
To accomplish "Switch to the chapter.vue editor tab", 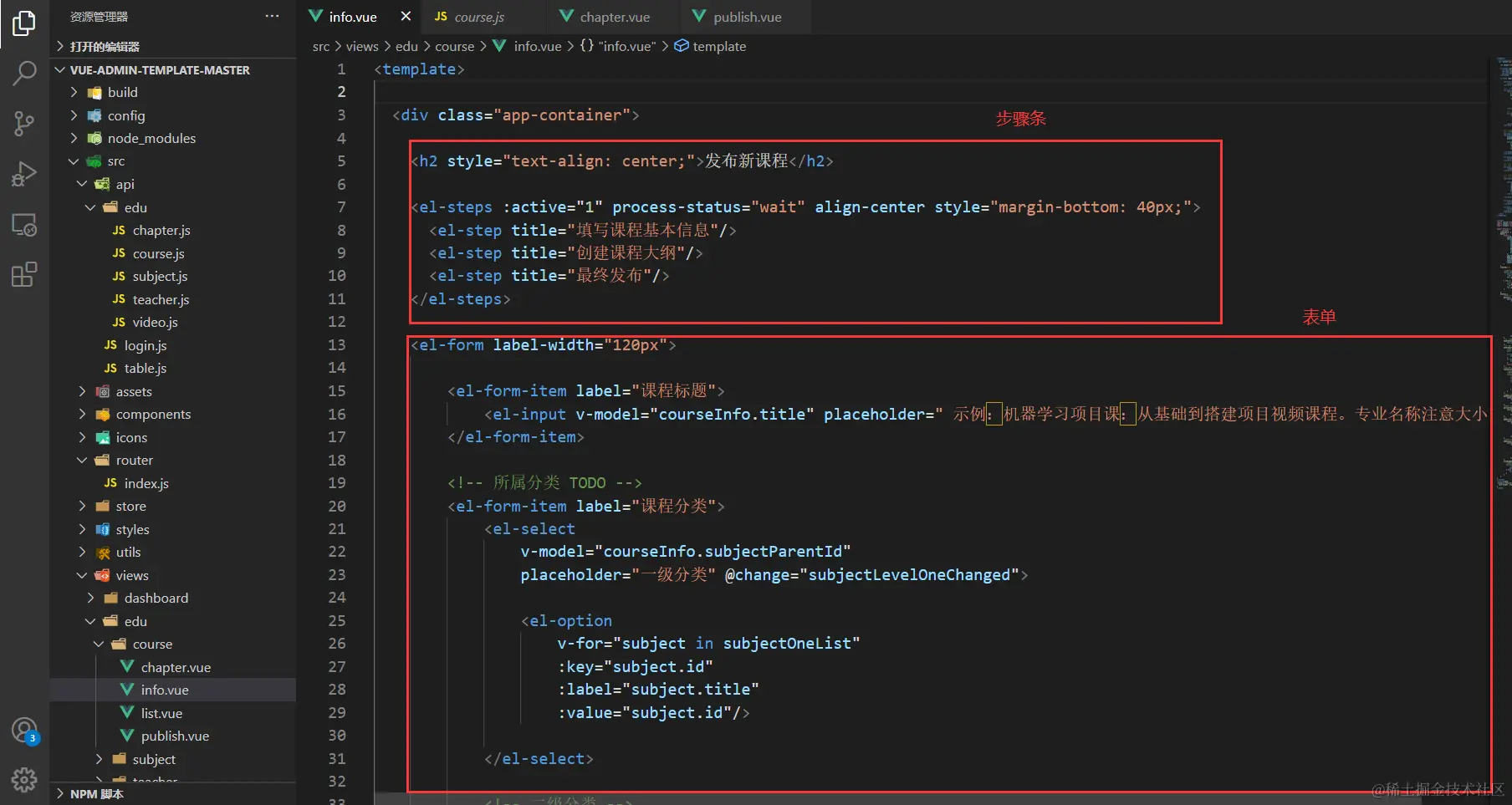I will point(613,17).
